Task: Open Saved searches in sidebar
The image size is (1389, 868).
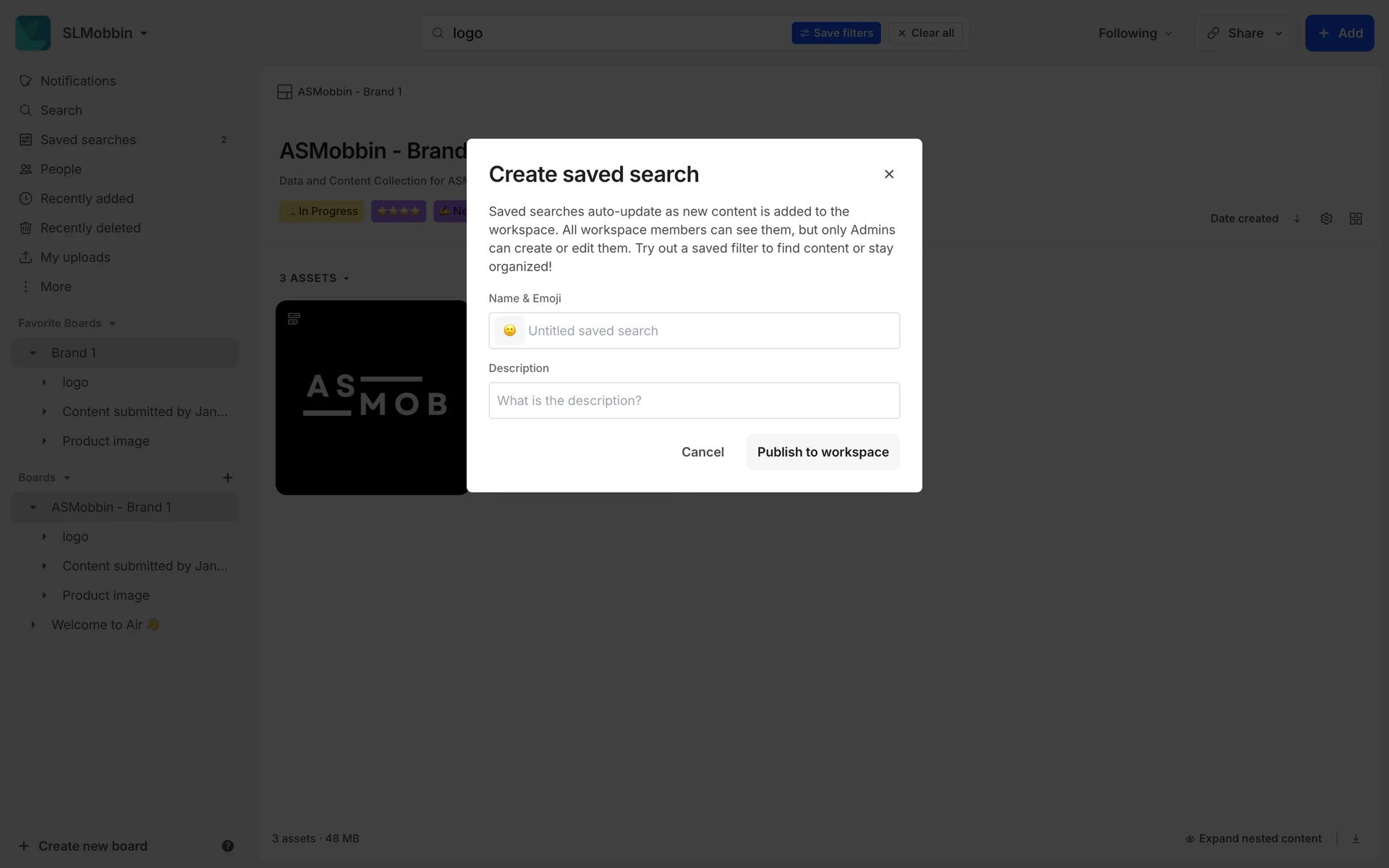Action: click(x=88, y=140)
